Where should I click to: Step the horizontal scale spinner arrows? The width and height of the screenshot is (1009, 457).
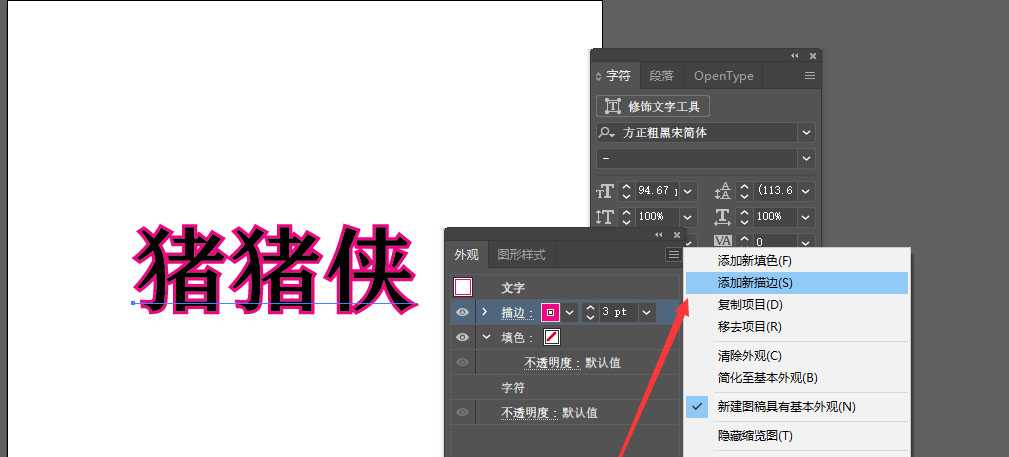745,217
